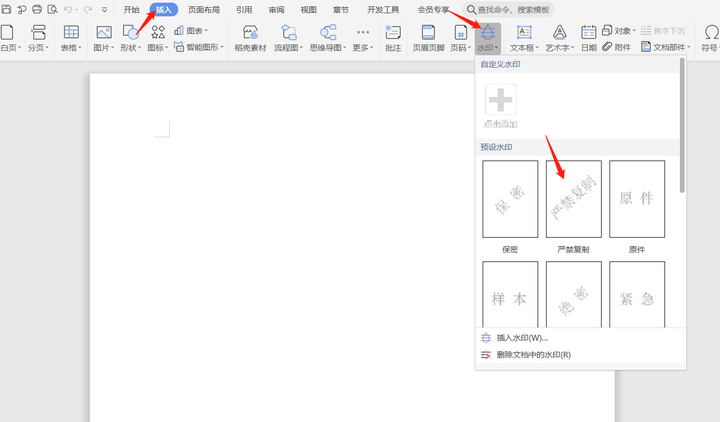Insert a Mind Map (思维导图)
This screenshot has width=720, height=422.
(328, 38)
